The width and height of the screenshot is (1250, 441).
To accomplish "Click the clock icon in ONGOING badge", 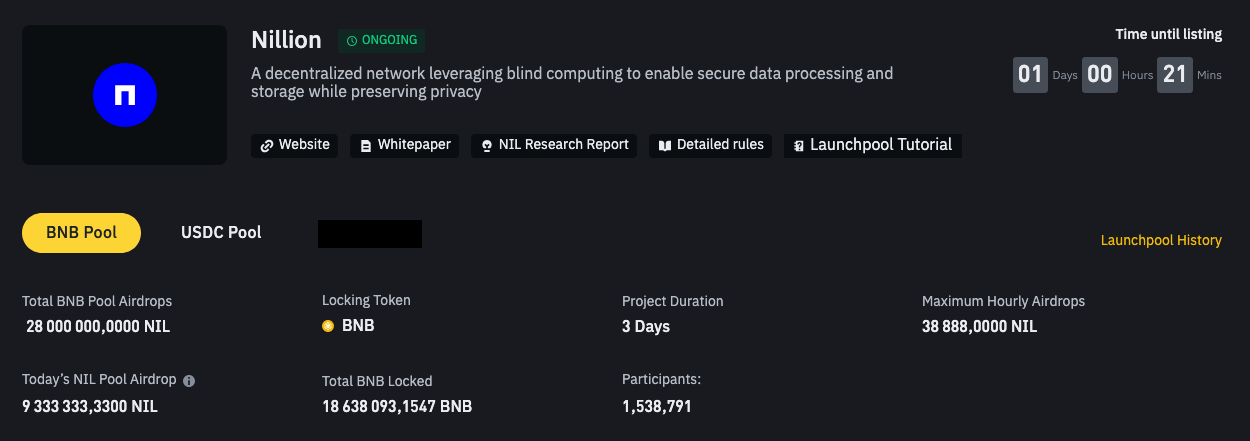I will tap(352, 41).
